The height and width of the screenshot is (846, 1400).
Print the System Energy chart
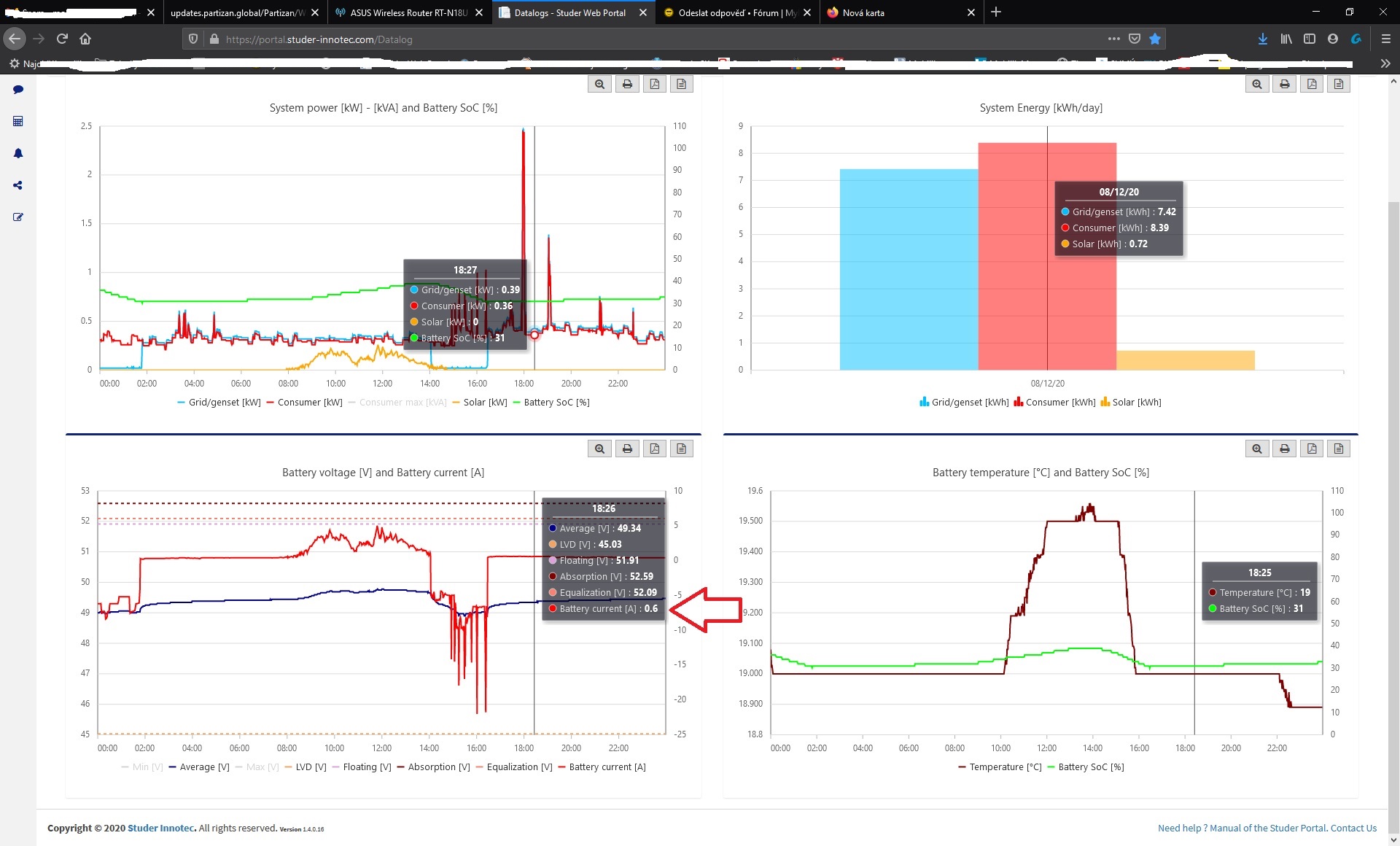(x=1284, y=85)
